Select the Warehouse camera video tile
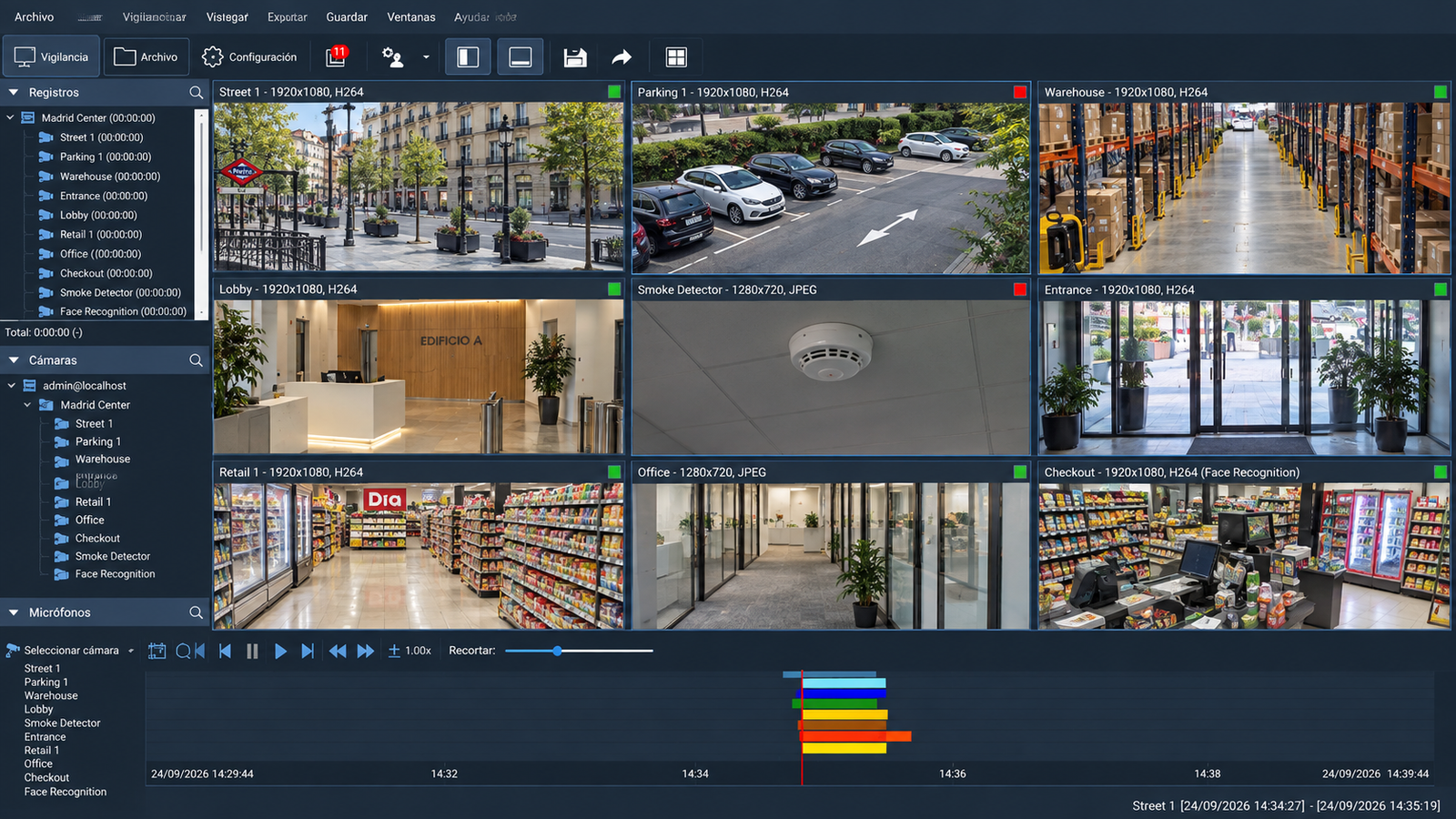Screen dimensions: 1456x819 [x=1244, y=178]
